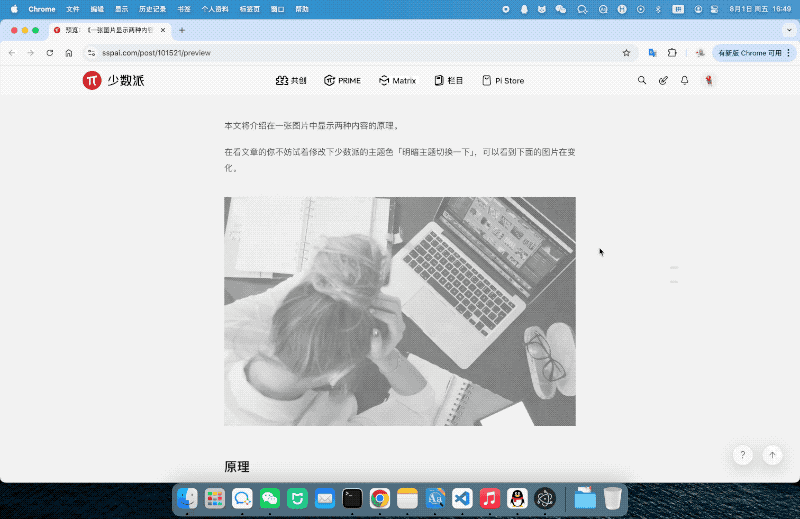
Task: Open a new tab with plus button
Action: click(x=182, y=30)
